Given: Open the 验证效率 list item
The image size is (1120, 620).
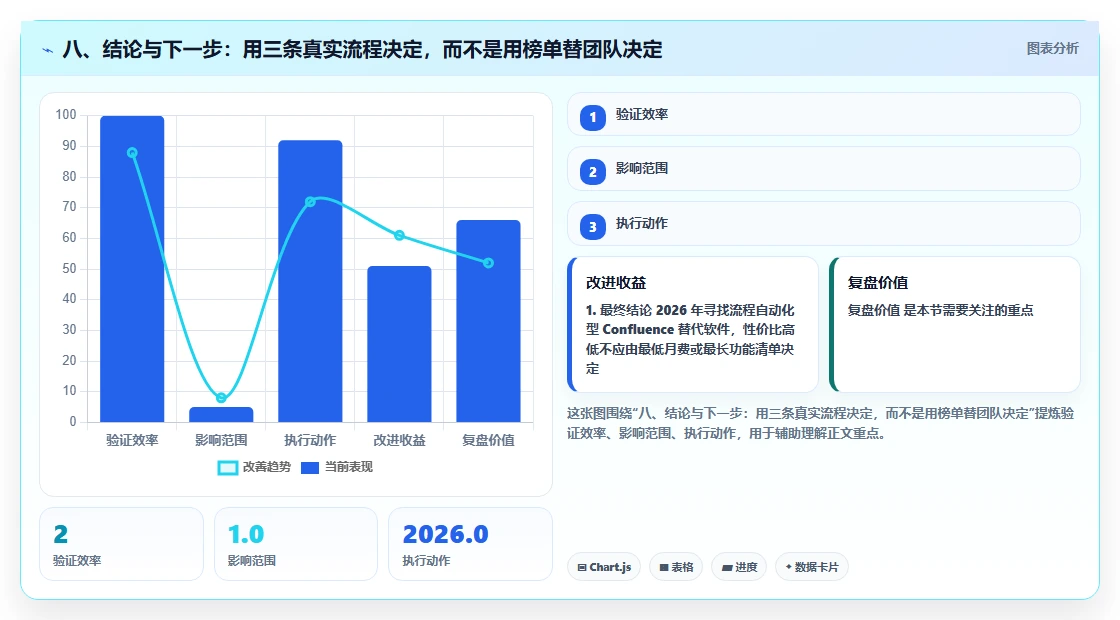Looking at the screenshot, I should (x=824, y=114).
